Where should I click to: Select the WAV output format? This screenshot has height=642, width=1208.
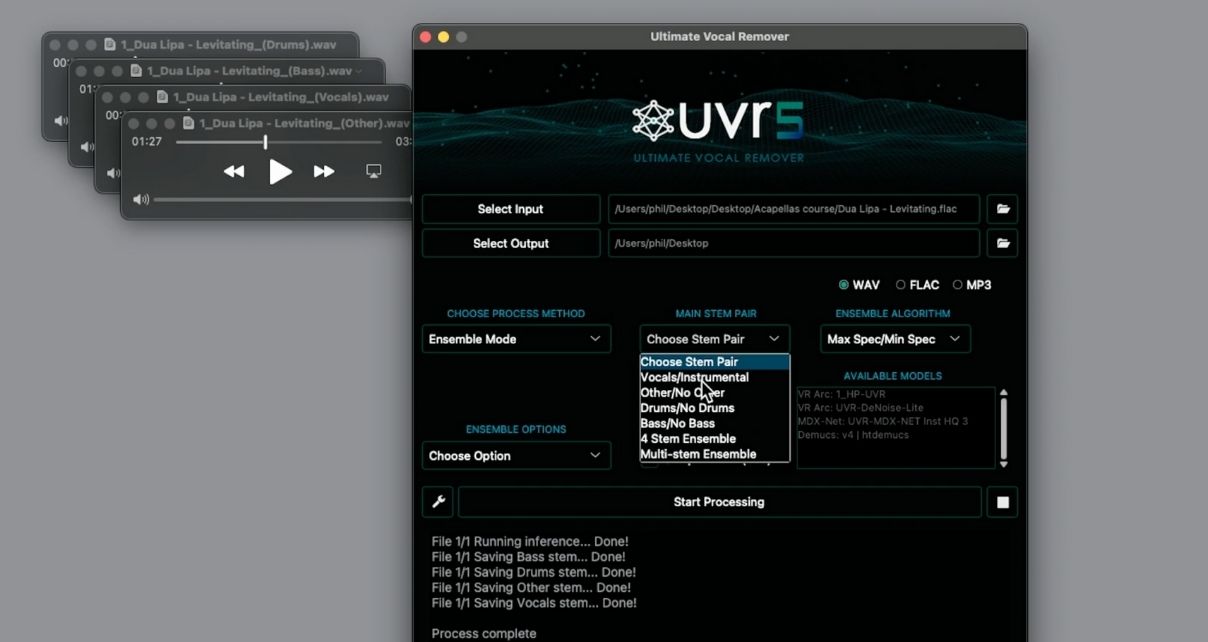(x=844, y=285)
